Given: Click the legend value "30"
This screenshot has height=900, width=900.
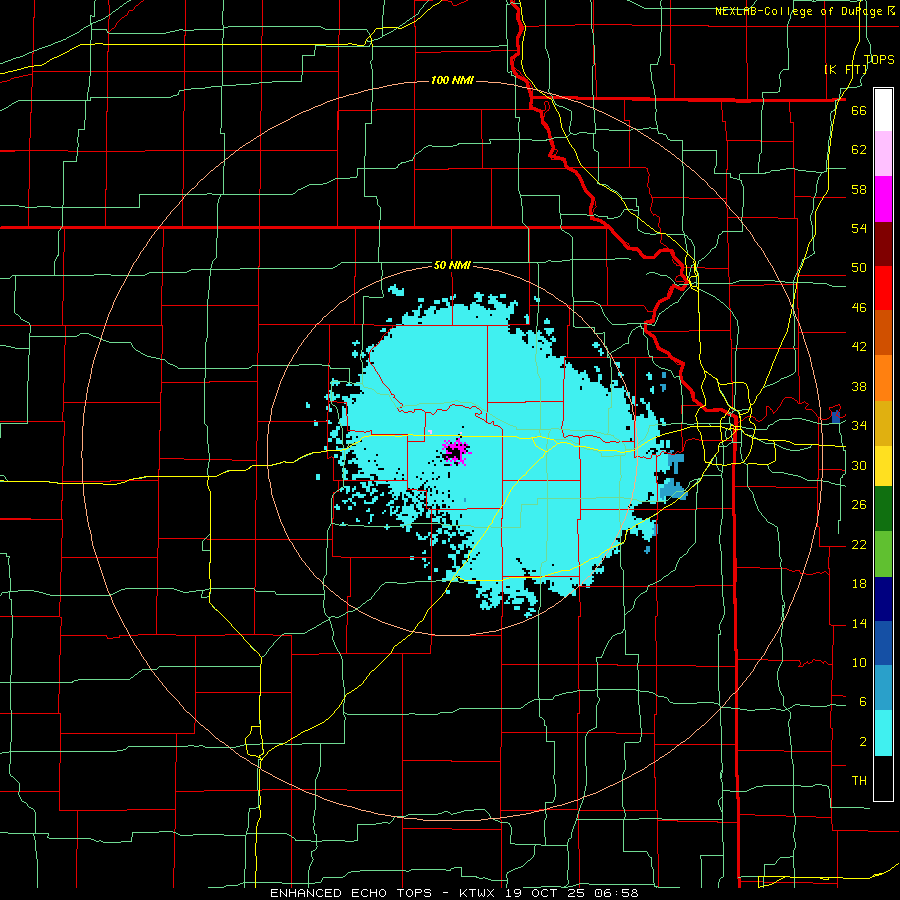Looking at the screenshot, I should 859,465.
